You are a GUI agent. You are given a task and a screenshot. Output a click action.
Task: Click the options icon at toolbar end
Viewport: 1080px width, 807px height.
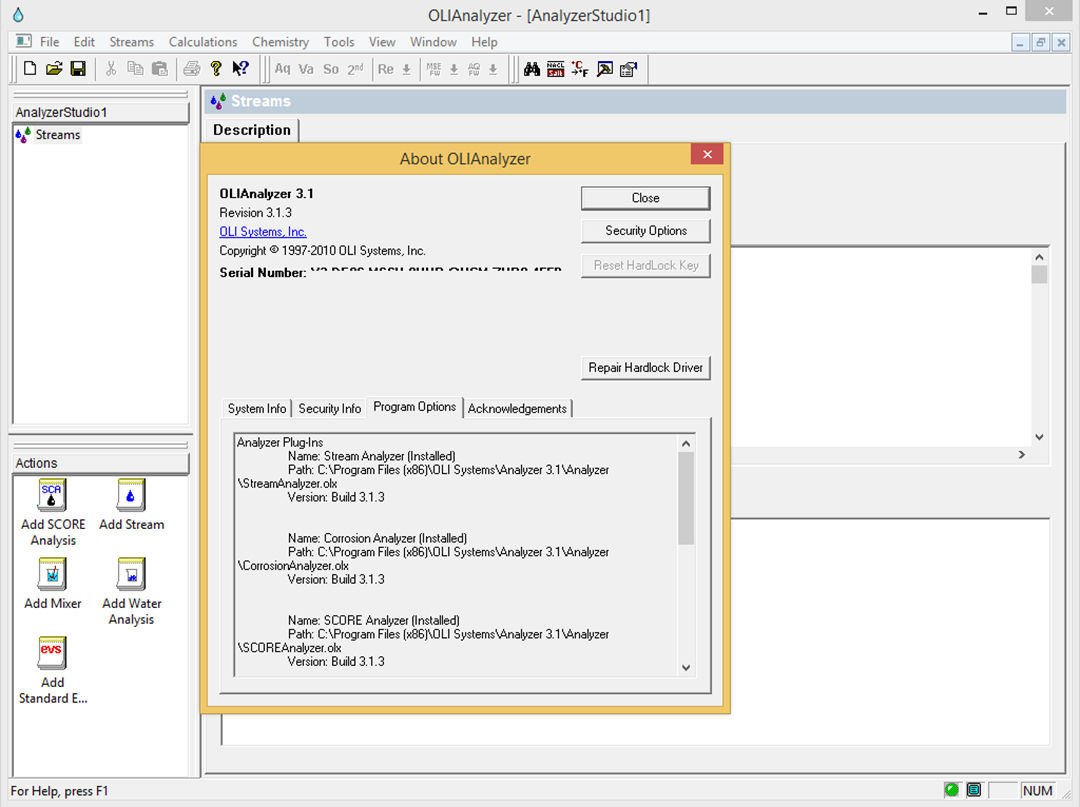coord(628,69)
